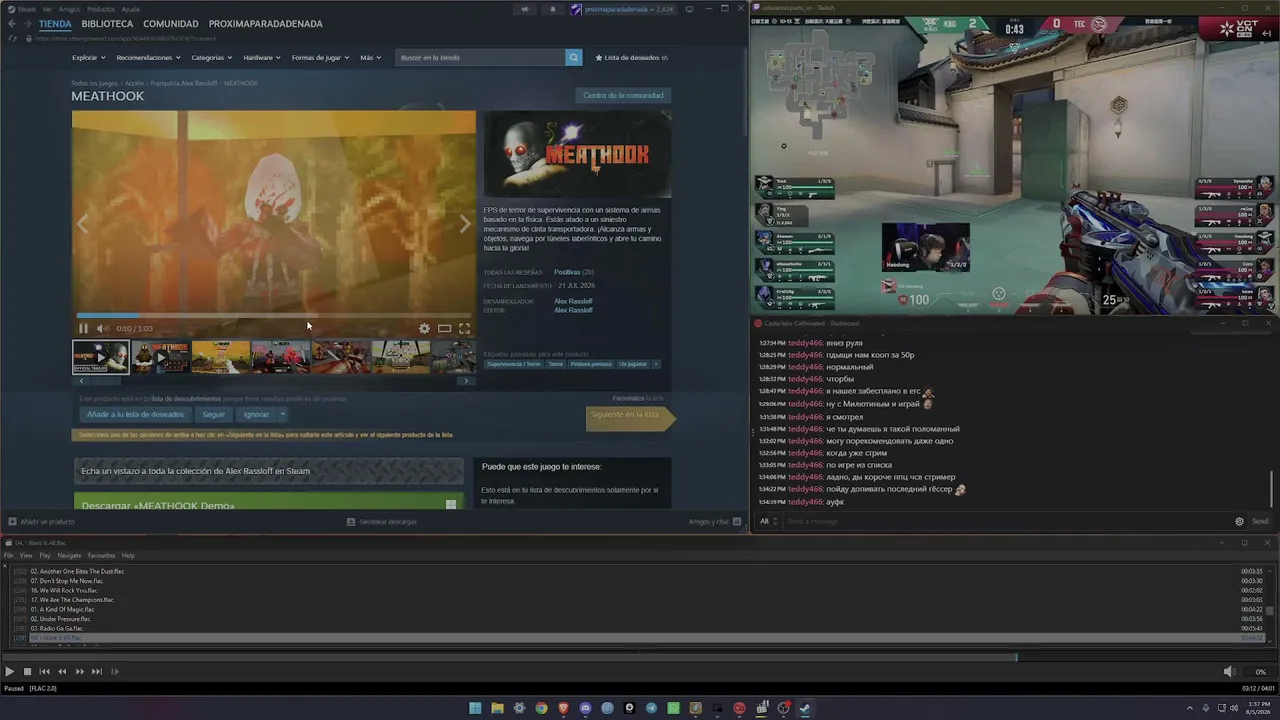Open Steam announcements megaphone icon
The height and width of the screenshot is (720, 1280).
[524, 9]
